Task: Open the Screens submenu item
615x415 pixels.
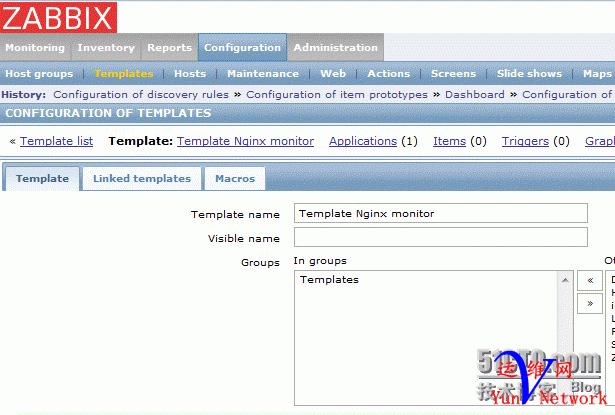Action: [x=453, y=73]
